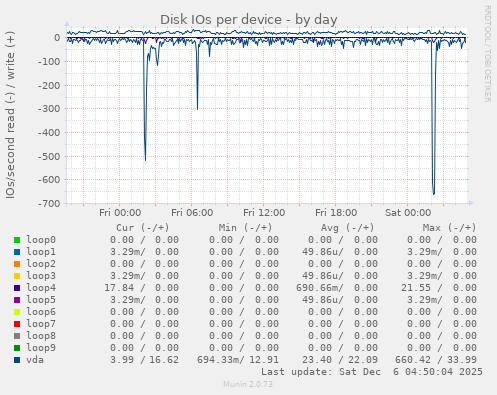Viewport: 497px width, 395px height.
Task: Select the loop1 legend label
Action: (41, 252)
